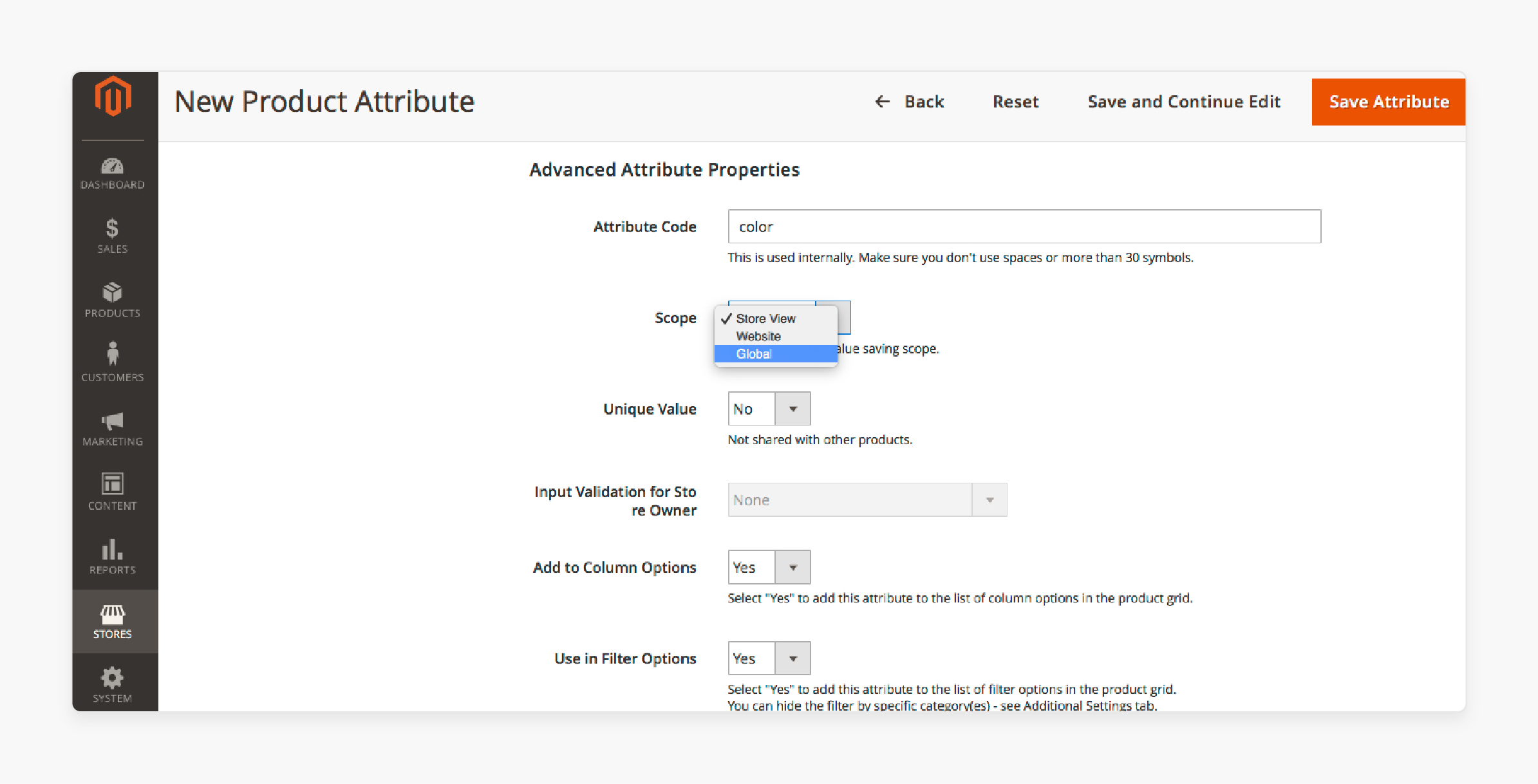Expand Use in Filter Options dropdown arrow

pyautogui.click(x=792, y=658)
